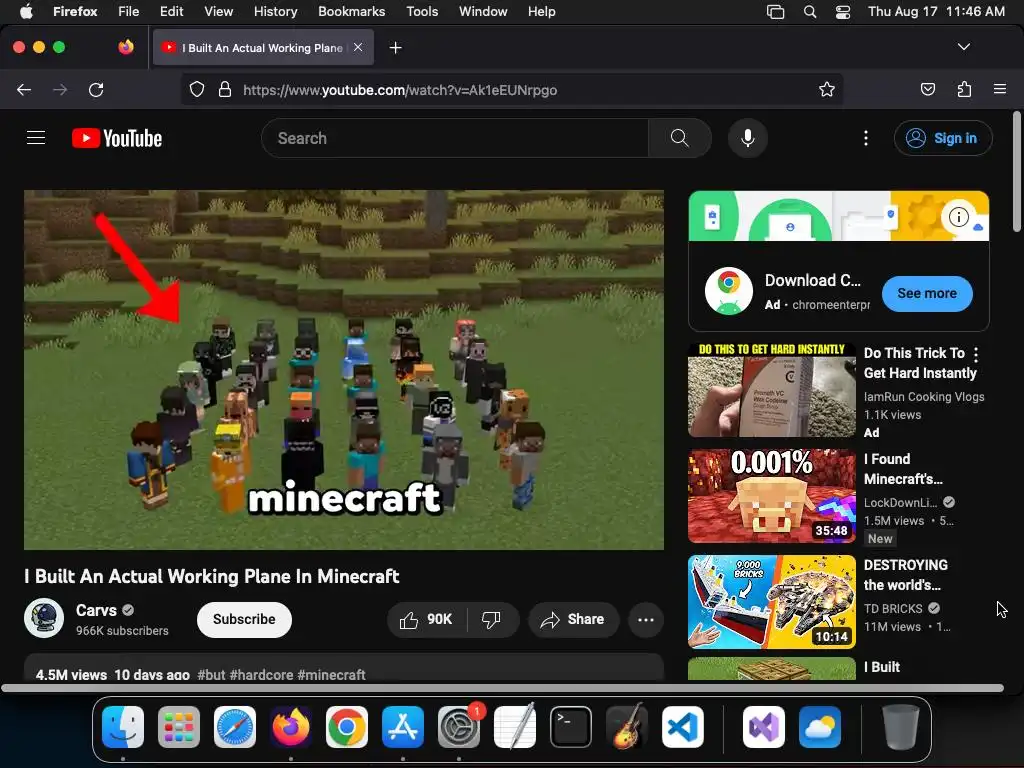Share the video
Image resolution: width=1024 pixels, height=768 pixels.
click(x=573, y=619)
